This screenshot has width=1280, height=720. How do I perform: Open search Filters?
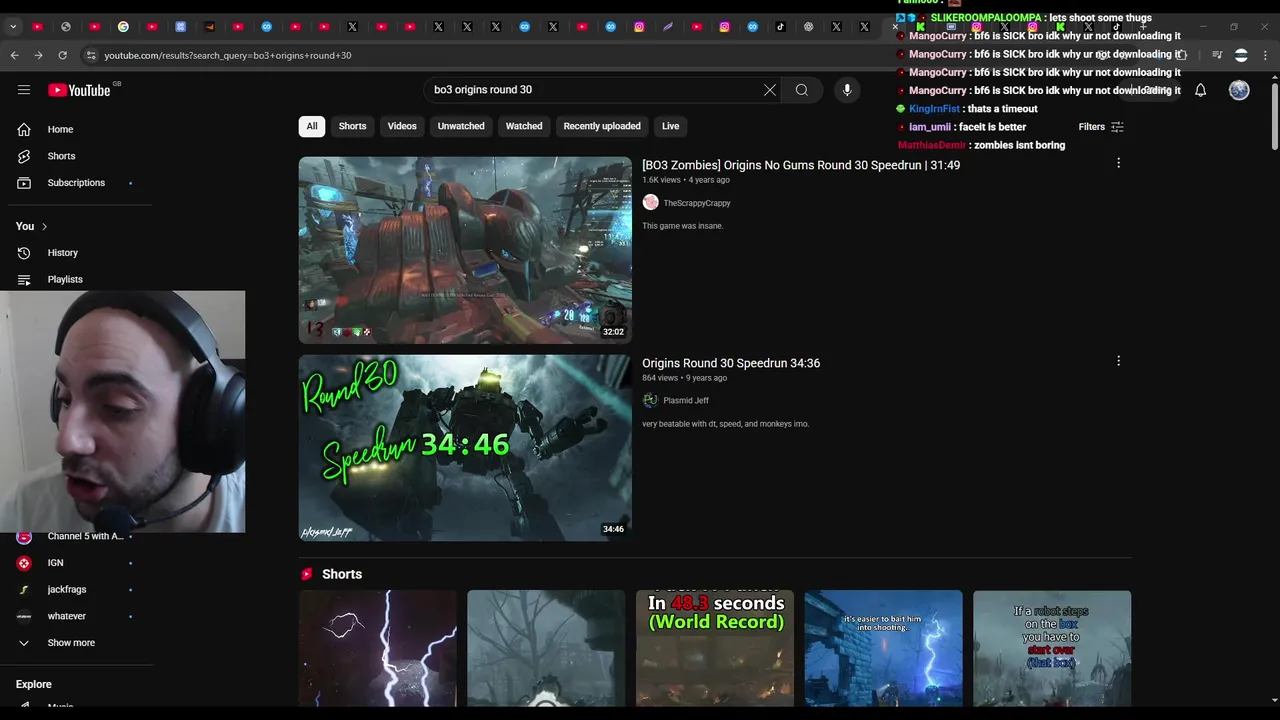(x=1101, y=127)
